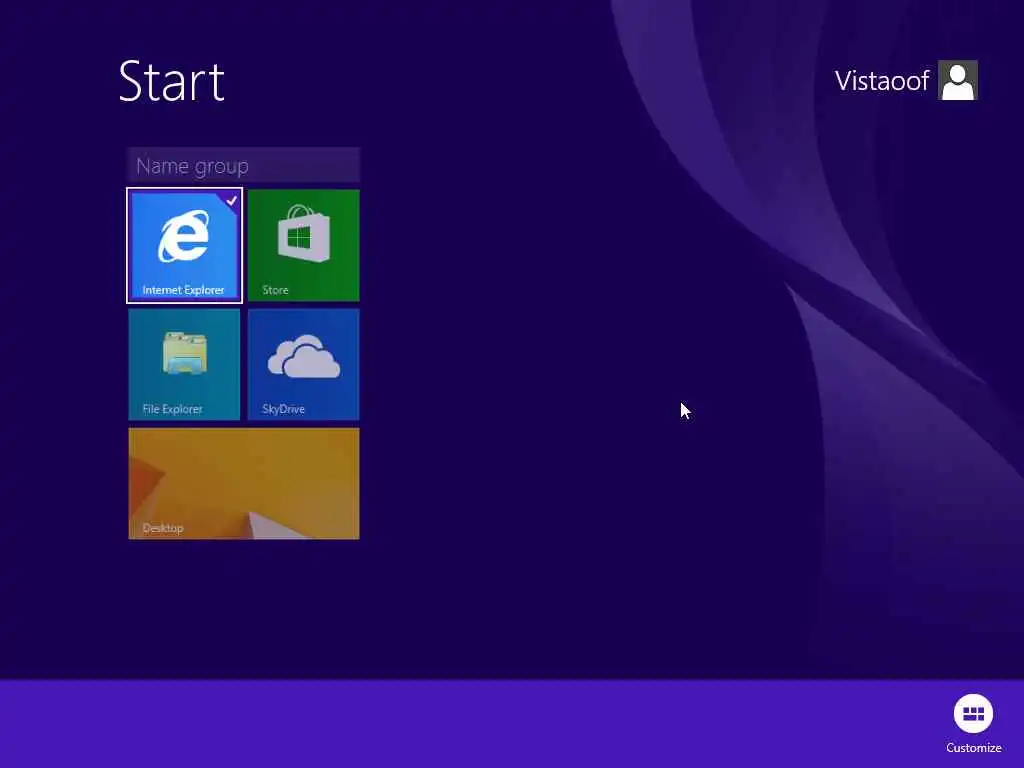Open the SkyDrive tile
1024x768 pixels.
(304, 364)
